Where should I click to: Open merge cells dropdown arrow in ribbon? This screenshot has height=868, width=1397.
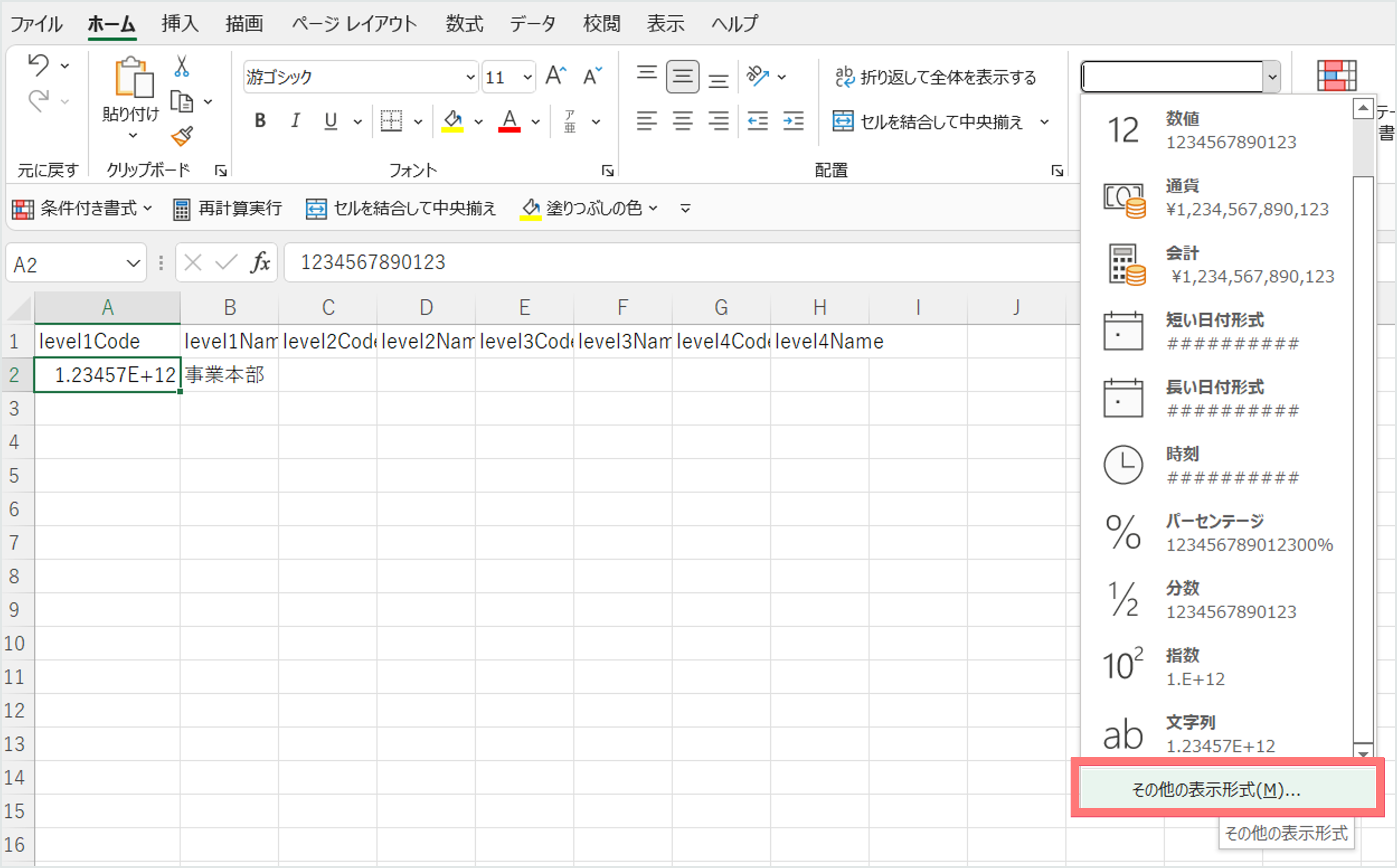click(x=1045, y=122)
